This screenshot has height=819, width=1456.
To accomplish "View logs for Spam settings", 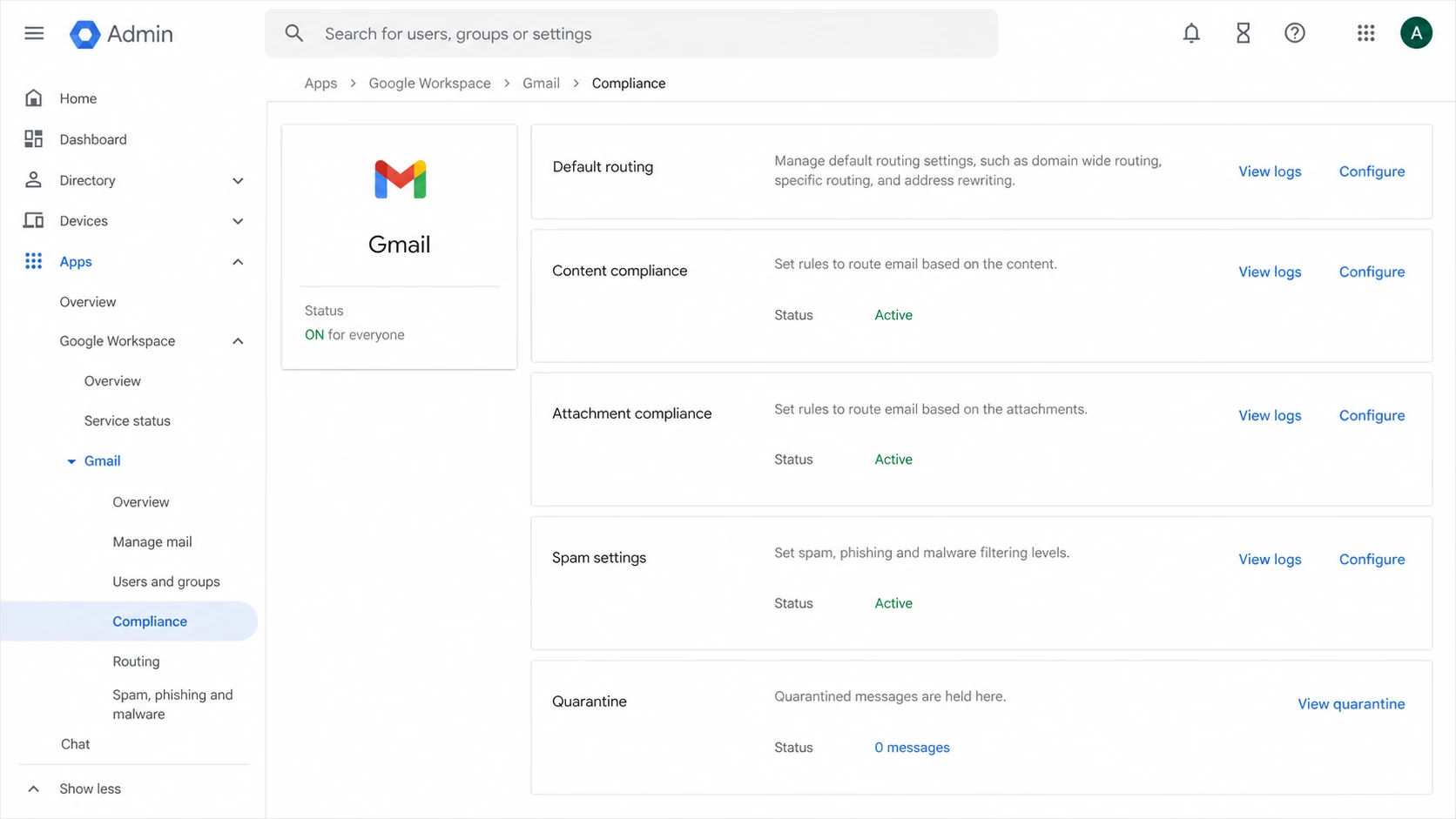I will pos(1270,559).
